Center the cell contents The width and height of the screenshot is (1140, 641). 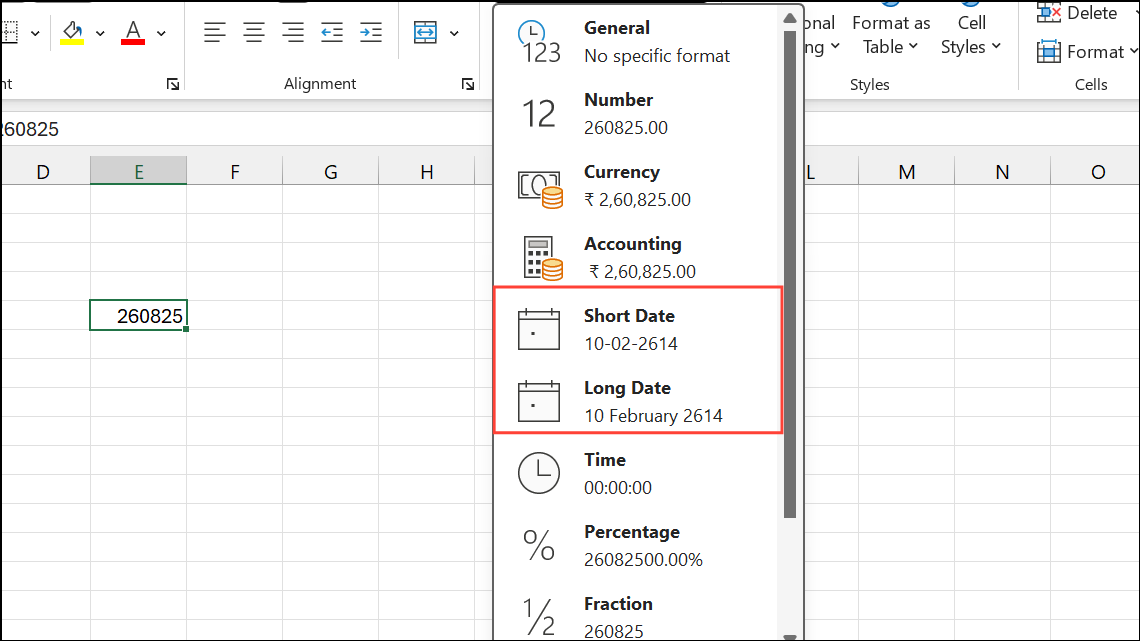pos(253,31)
